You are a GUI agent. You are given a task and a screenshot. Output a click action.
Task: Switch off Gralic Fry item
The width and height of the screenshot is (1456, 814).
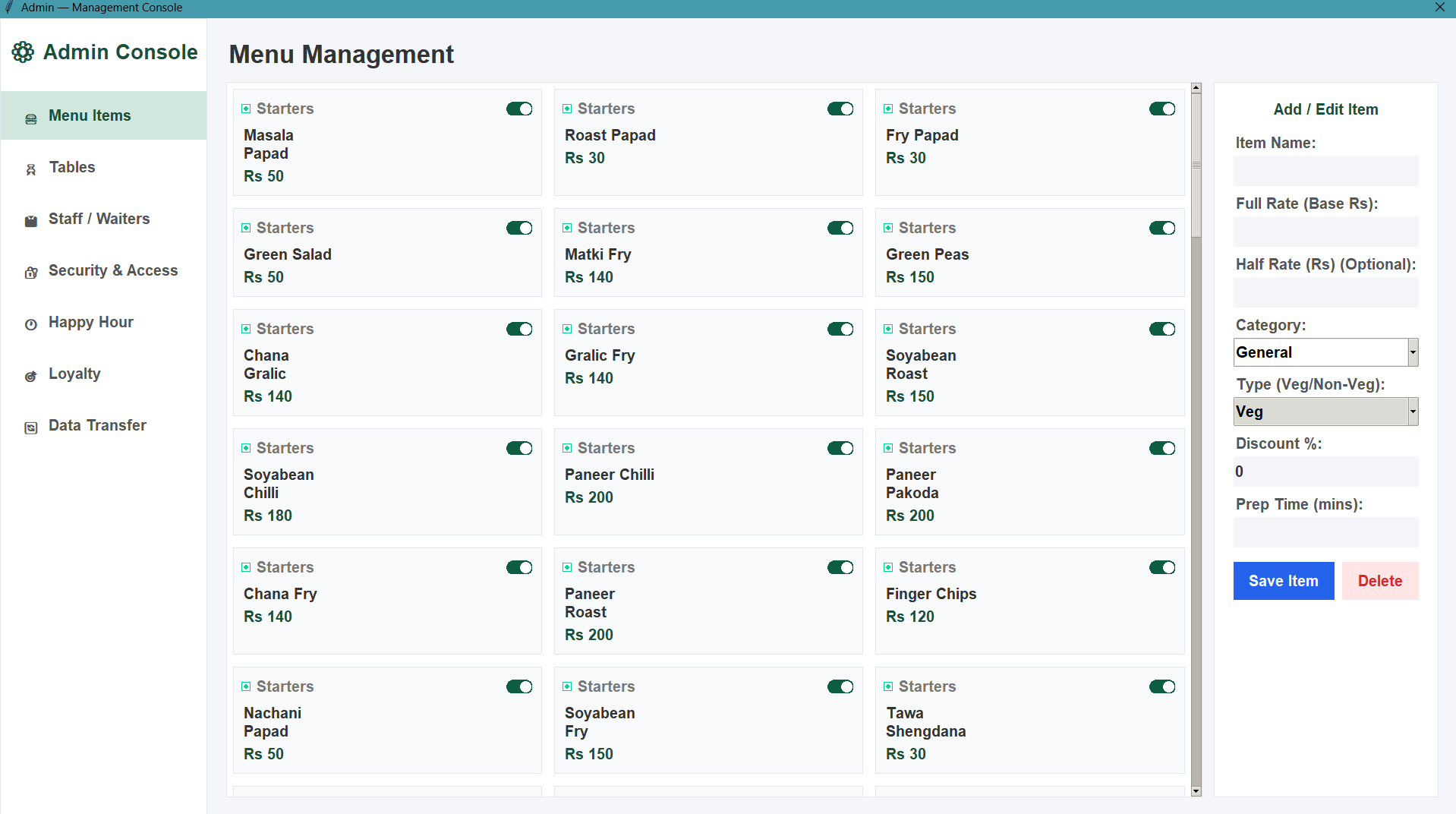(840, 329)
